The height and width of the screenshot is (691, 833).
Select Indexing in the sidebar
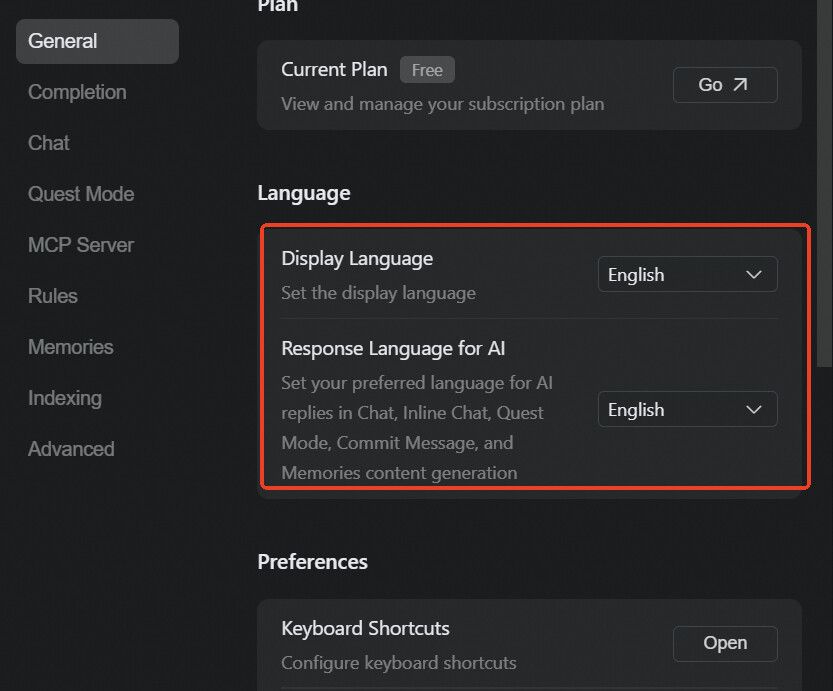coord(65,398)
